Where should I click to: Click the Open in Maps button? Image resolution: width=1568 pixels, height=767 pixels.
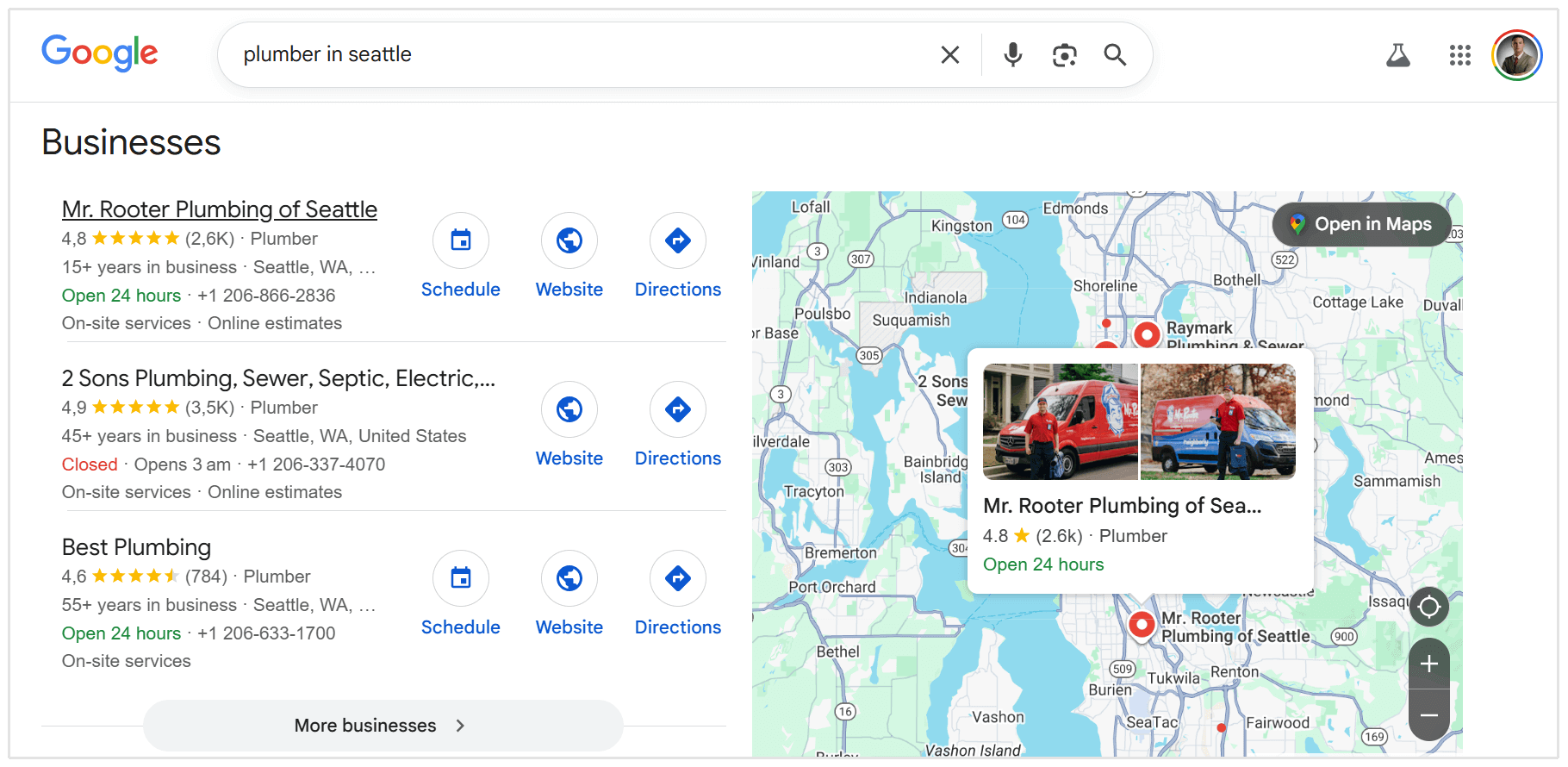[1361, 225]
